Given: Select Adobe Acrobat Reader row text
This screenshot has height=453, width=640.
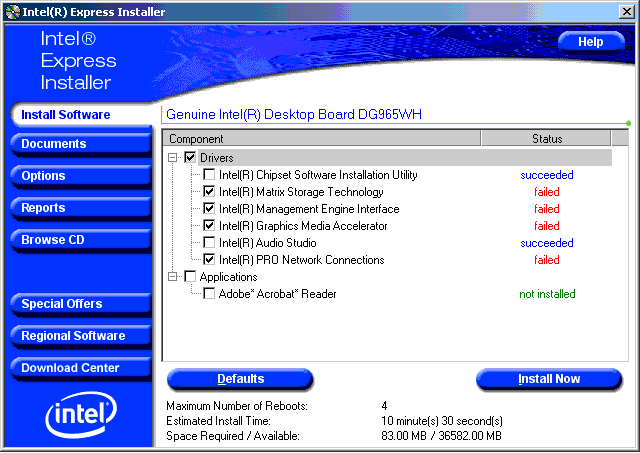Looking at the screenshot, I should [x=278, y=294].
